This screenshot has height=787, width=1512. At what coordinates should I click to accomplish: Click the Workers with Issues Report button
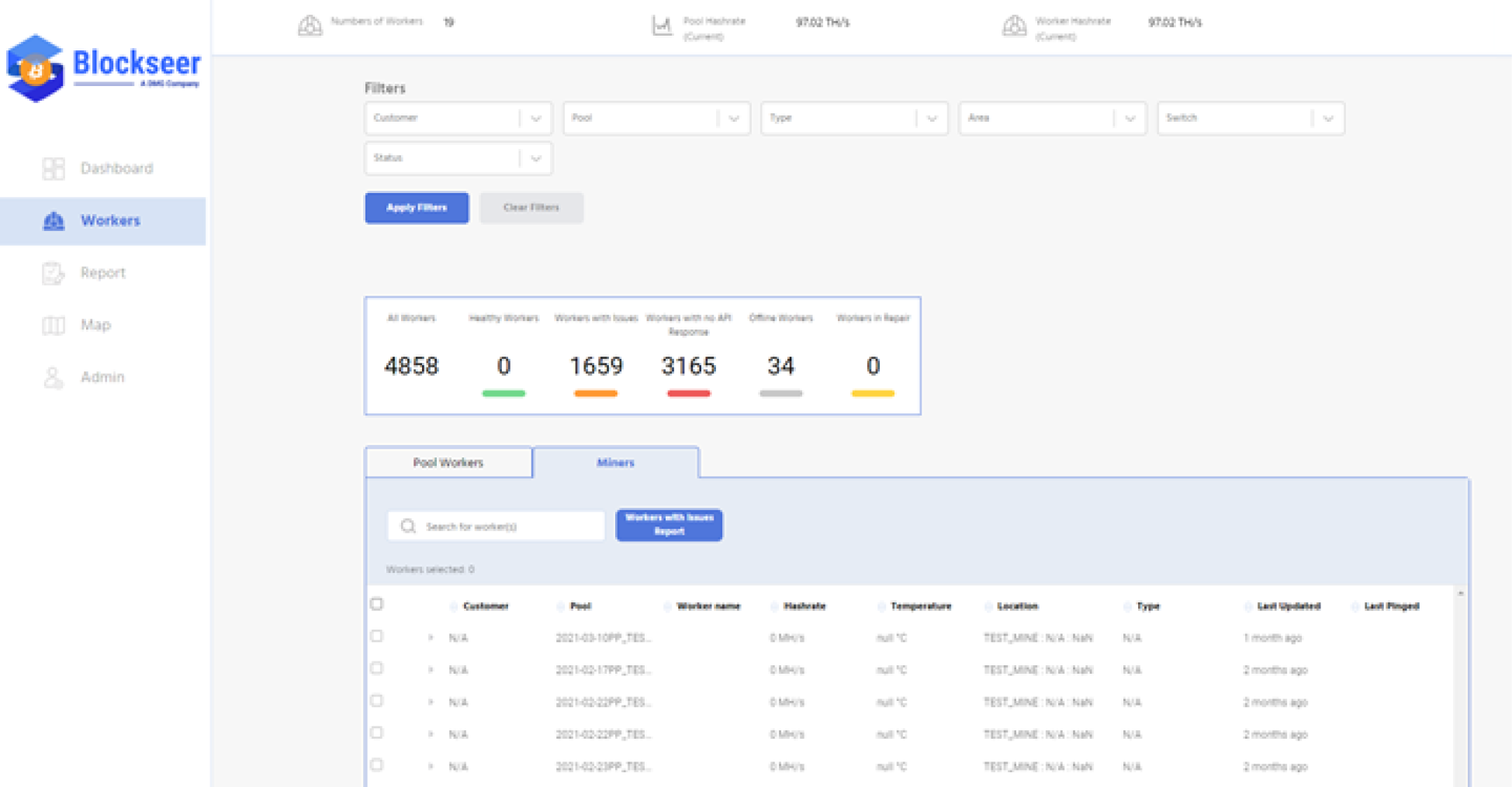pos(669,525)
